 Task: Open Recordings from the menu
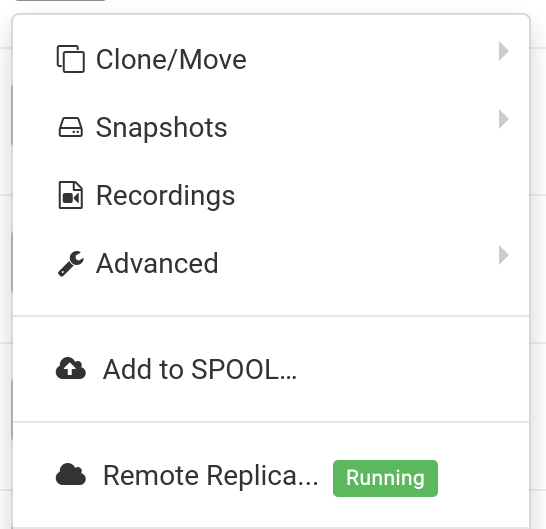(x=271, y=195)
